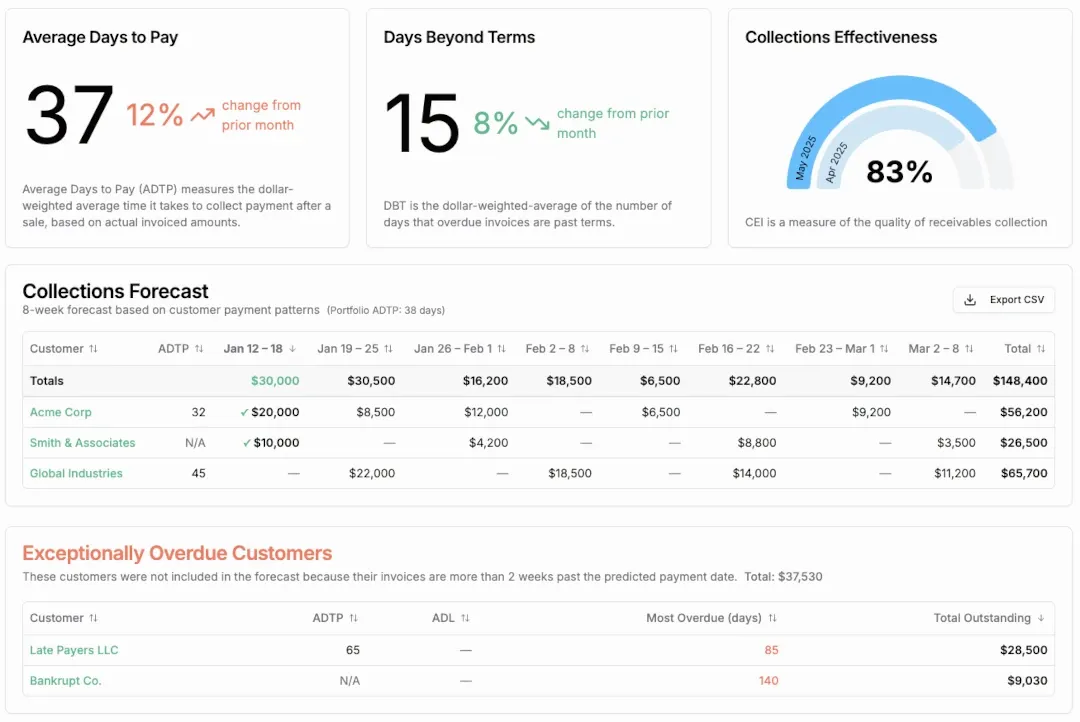
Task: Click the $148,400 grand total
Action: 1019,381
